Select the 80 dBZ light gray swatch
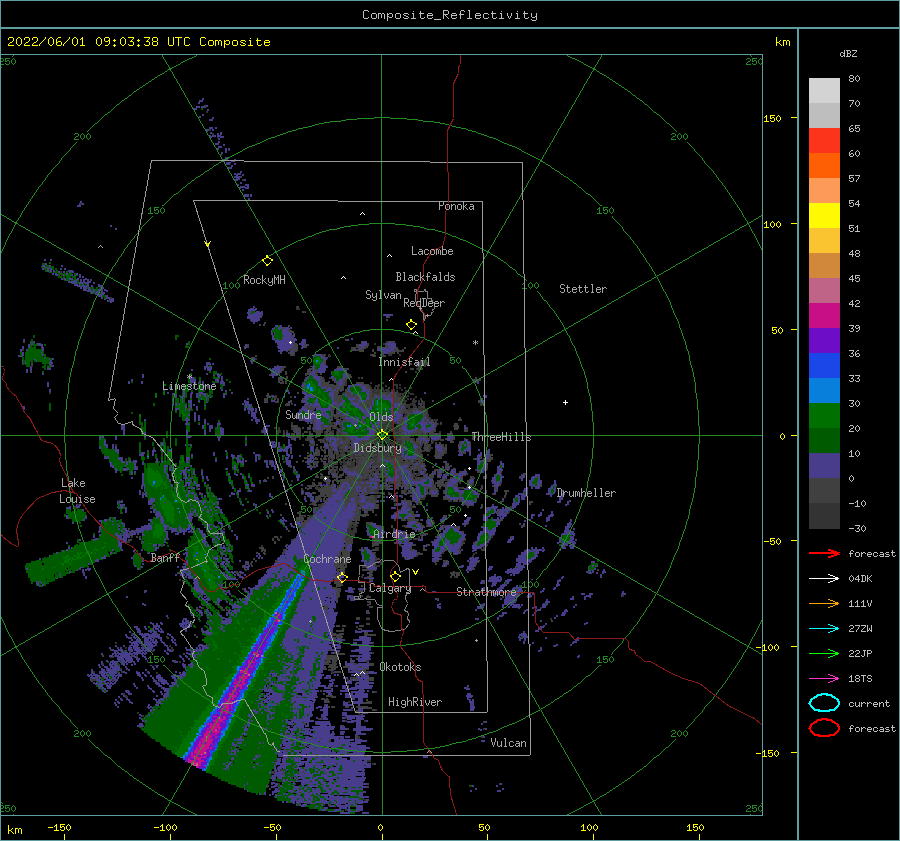Screen dimensions: 900x841 824,90
